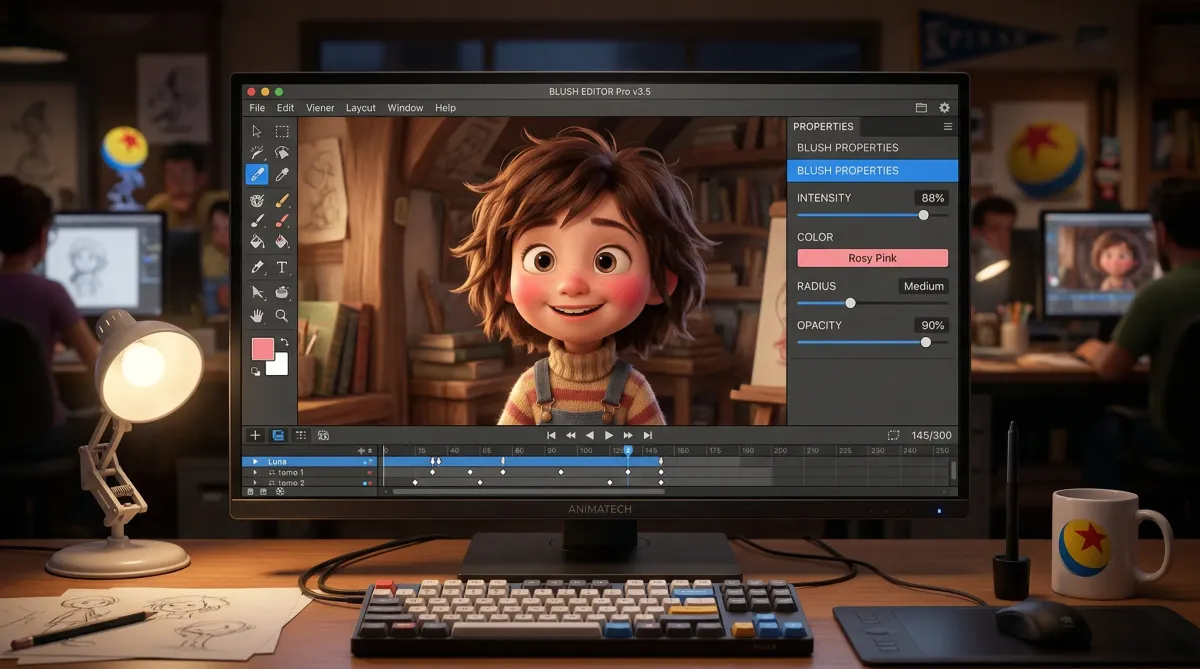Open the Properties panel hamburger menu

[947, 127]
